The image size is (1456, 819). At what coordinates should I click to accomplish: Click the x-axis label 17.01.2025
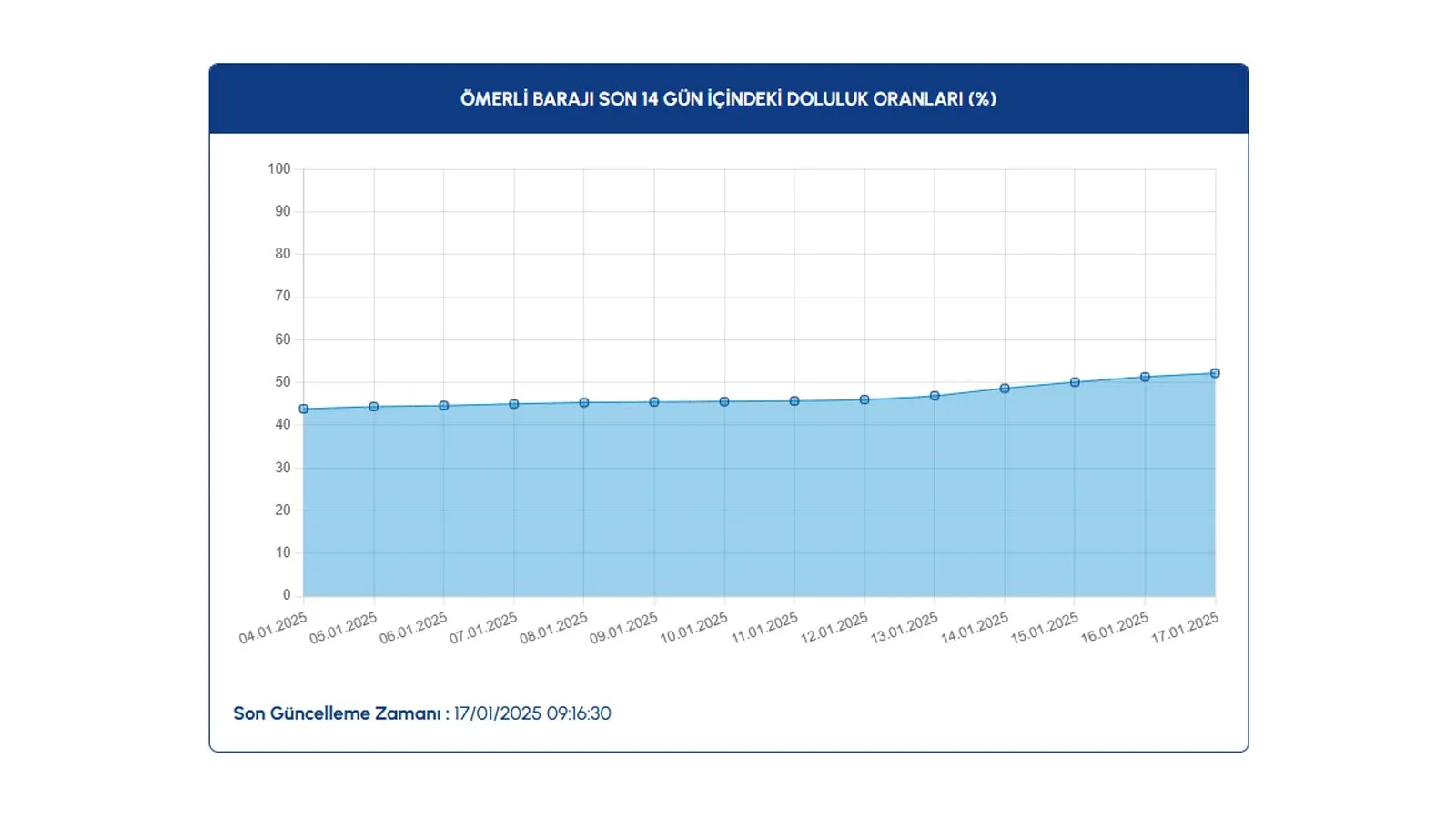click(x=1184, y=628)
